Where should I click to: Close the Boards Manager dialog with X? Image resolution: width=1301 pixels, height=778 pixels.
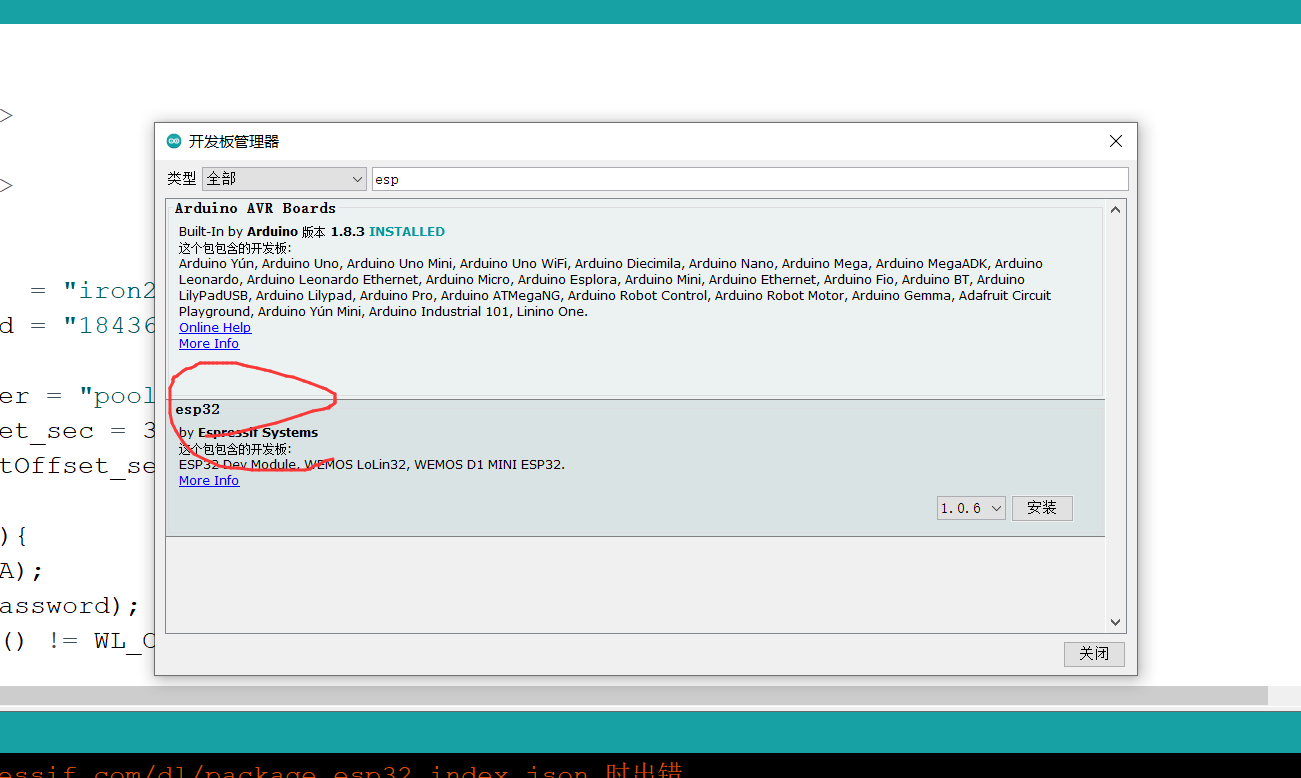coord(1116,141)
